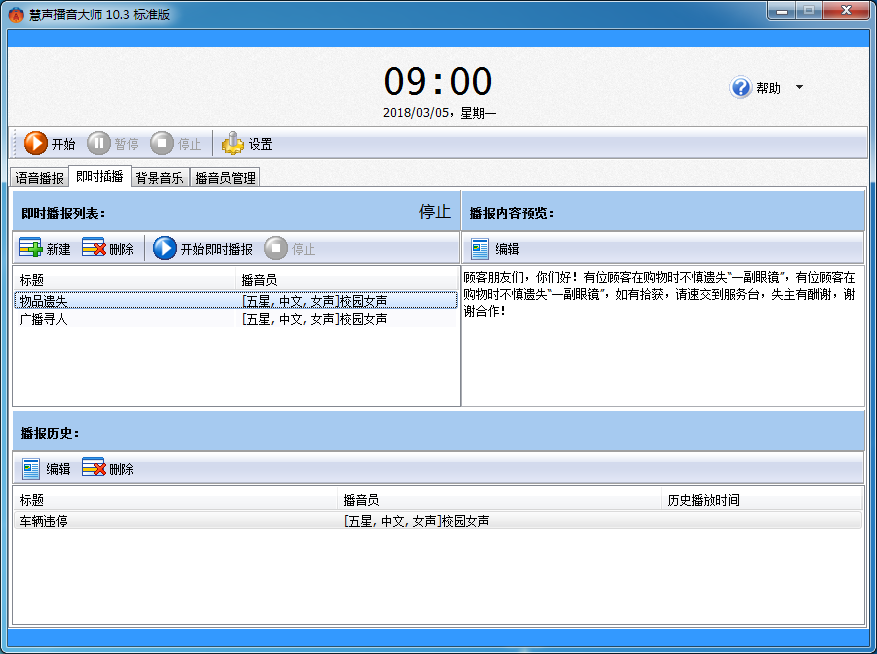This screenshot has width=877, height=654.
Task: Click the orange 开始 play icon
Action: click(x=35, y=143)
